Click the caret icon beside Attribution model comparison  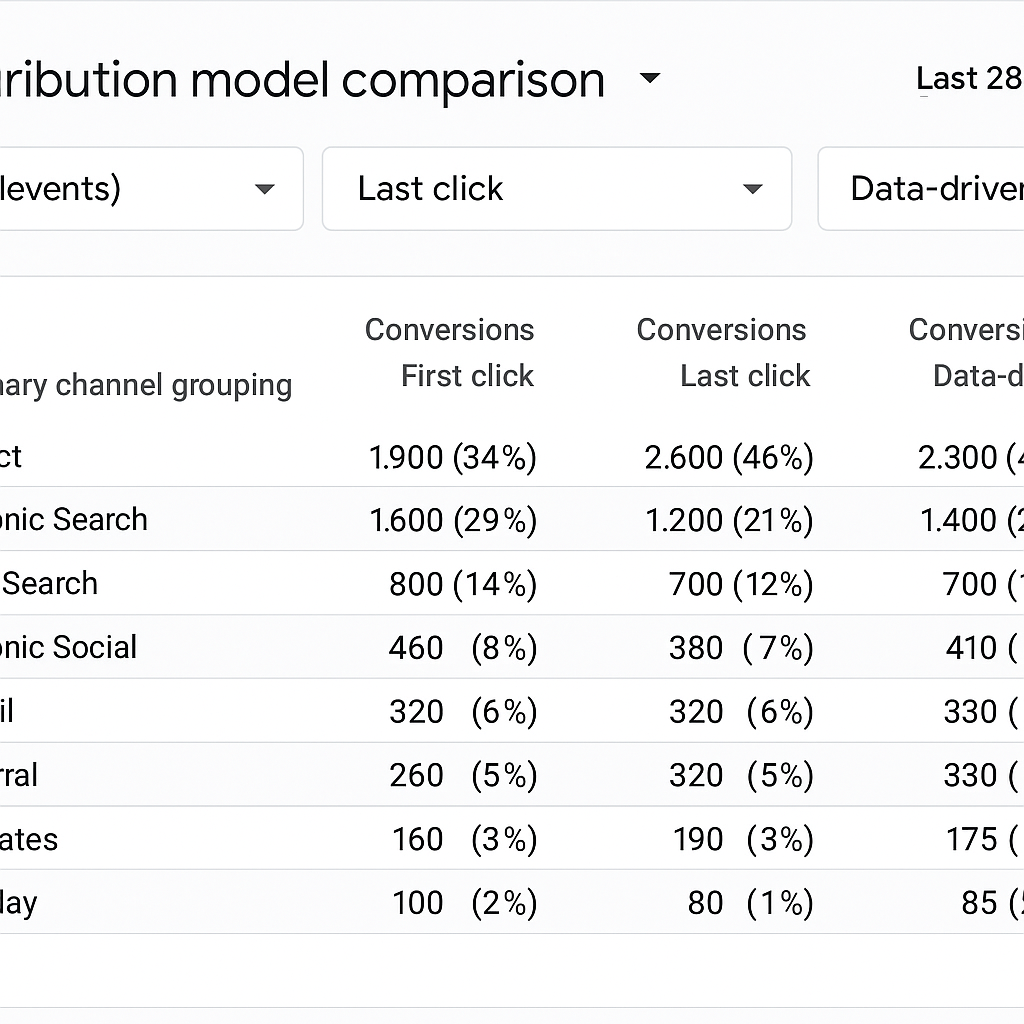tap(650, 79)
